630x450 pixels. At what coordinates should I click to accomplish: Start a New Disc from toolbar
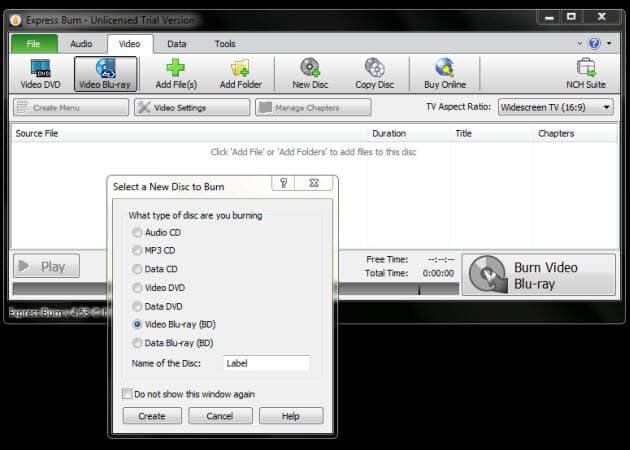coord(310,74)
